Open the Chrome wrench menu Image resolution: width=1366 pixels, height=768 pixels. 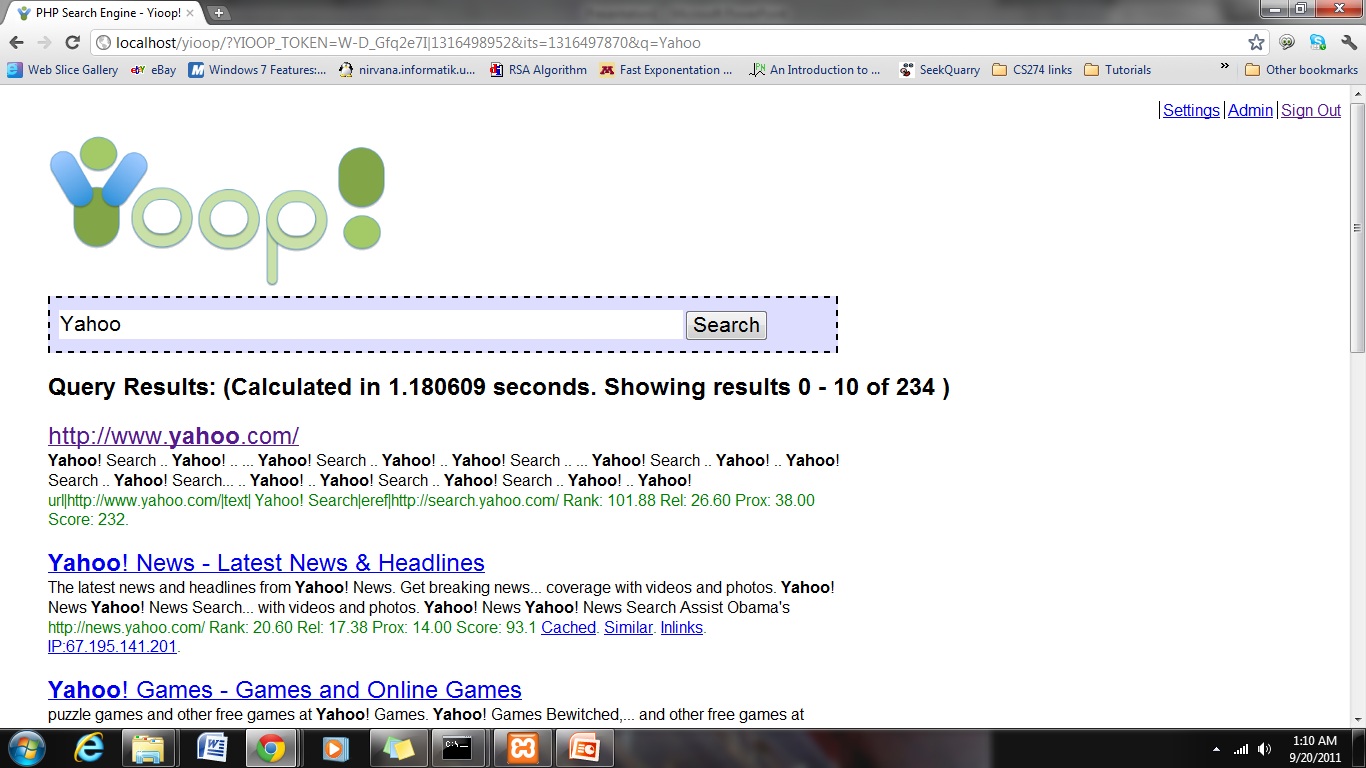coord(1349,42)
